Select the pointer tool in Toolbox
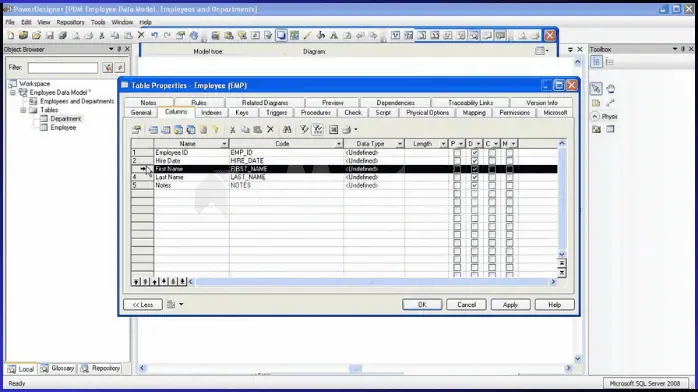Image resolution: width=698 pixels, height=392 pixels. pyautogui.click(x=596, y=89)
